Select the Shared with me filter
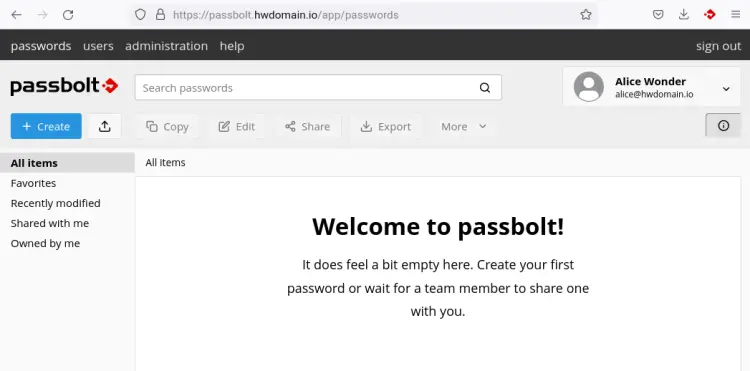Screen dimensions: 750x371 click(x=50, y=223)
